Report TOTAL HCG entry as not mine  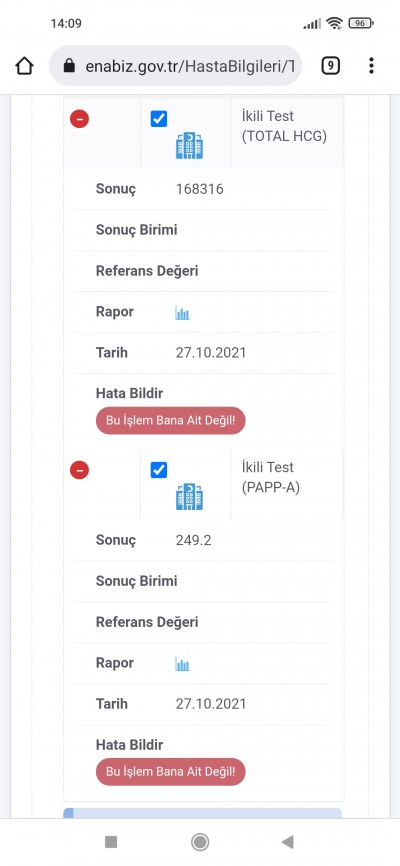pos(171,421)
